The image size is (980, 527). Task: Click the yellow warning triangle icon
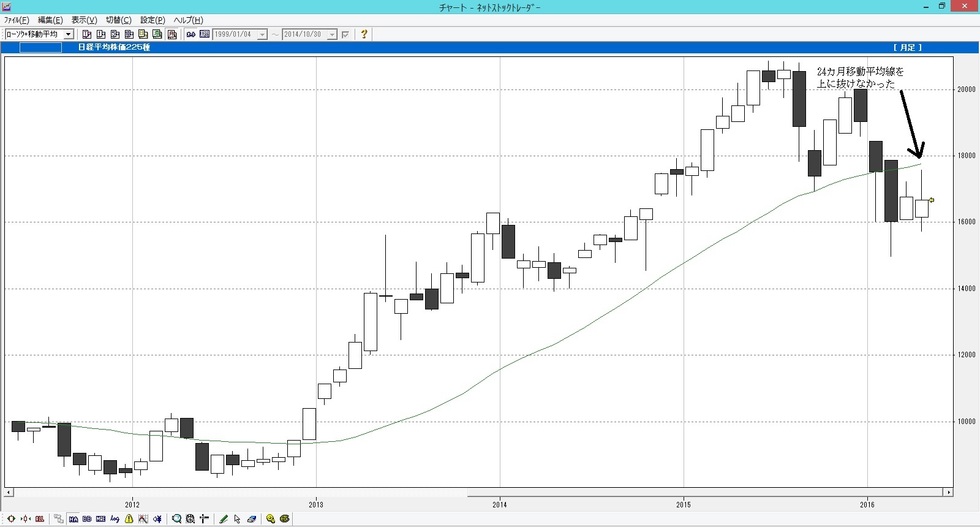tap(129, 519)
